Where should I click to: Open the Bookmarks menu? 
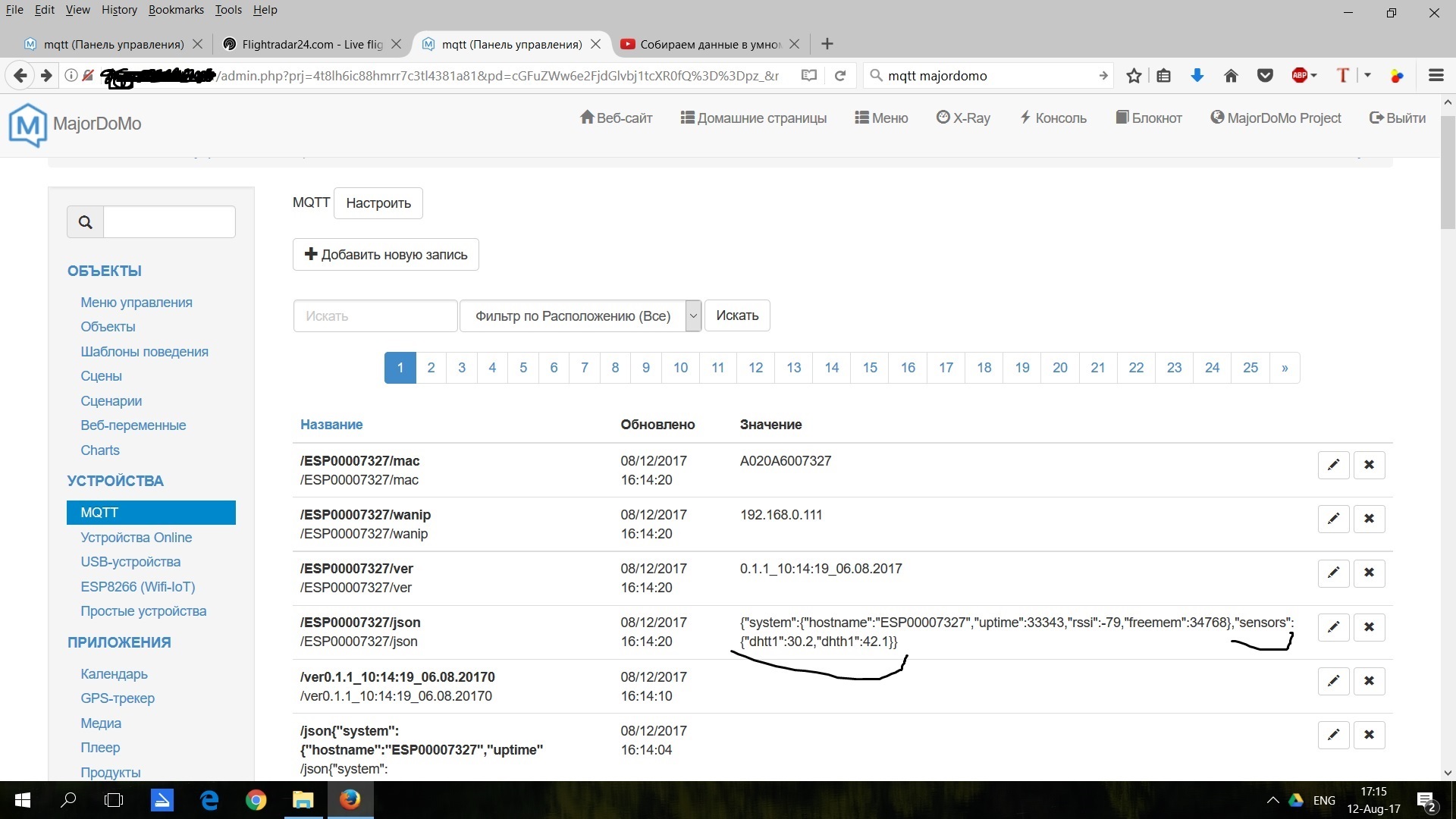[x=176, y=10]
